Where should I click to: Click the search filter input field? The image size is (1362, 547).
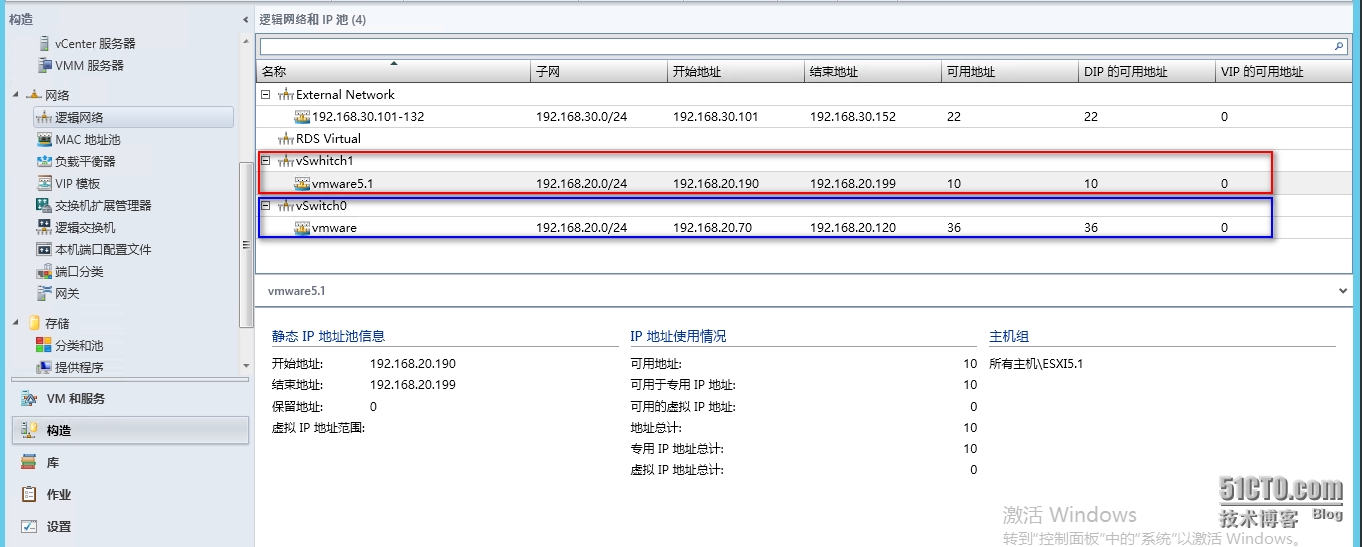click(x=796, y=46)
